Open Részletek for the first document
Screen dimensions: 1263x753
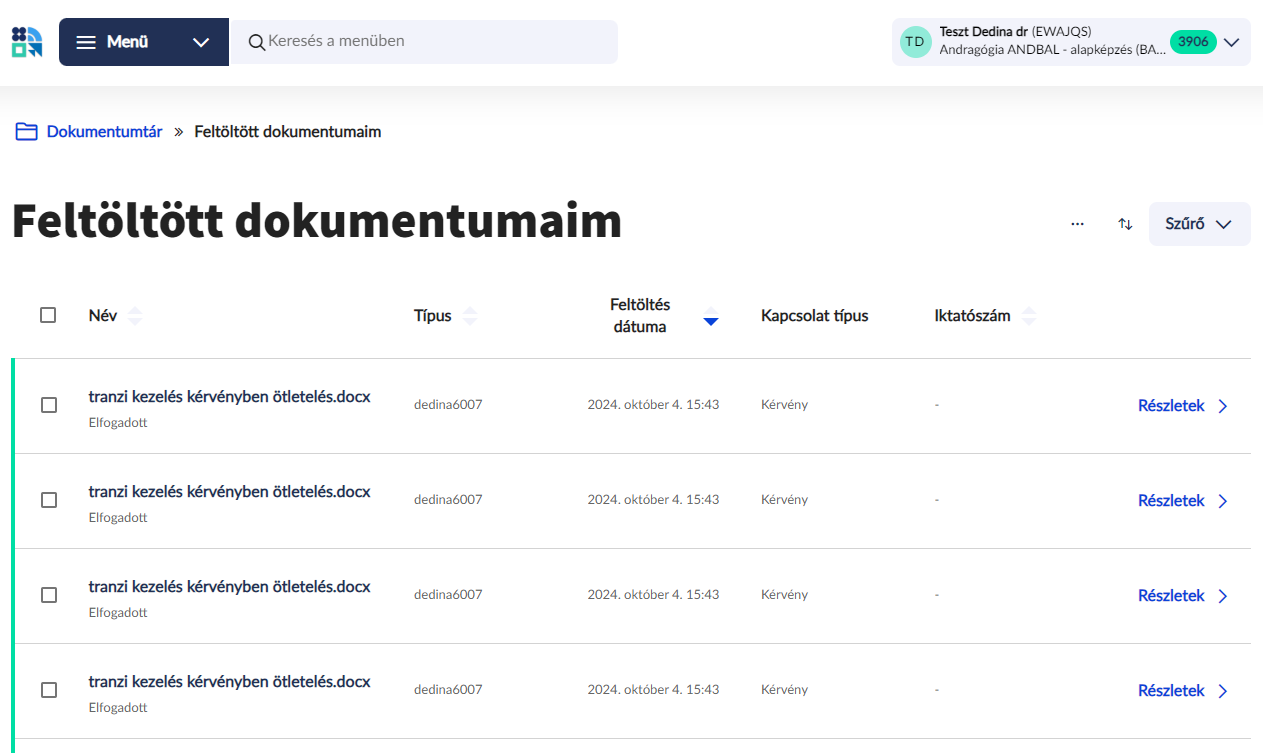pyautogui.click(x=1182, y=406)
